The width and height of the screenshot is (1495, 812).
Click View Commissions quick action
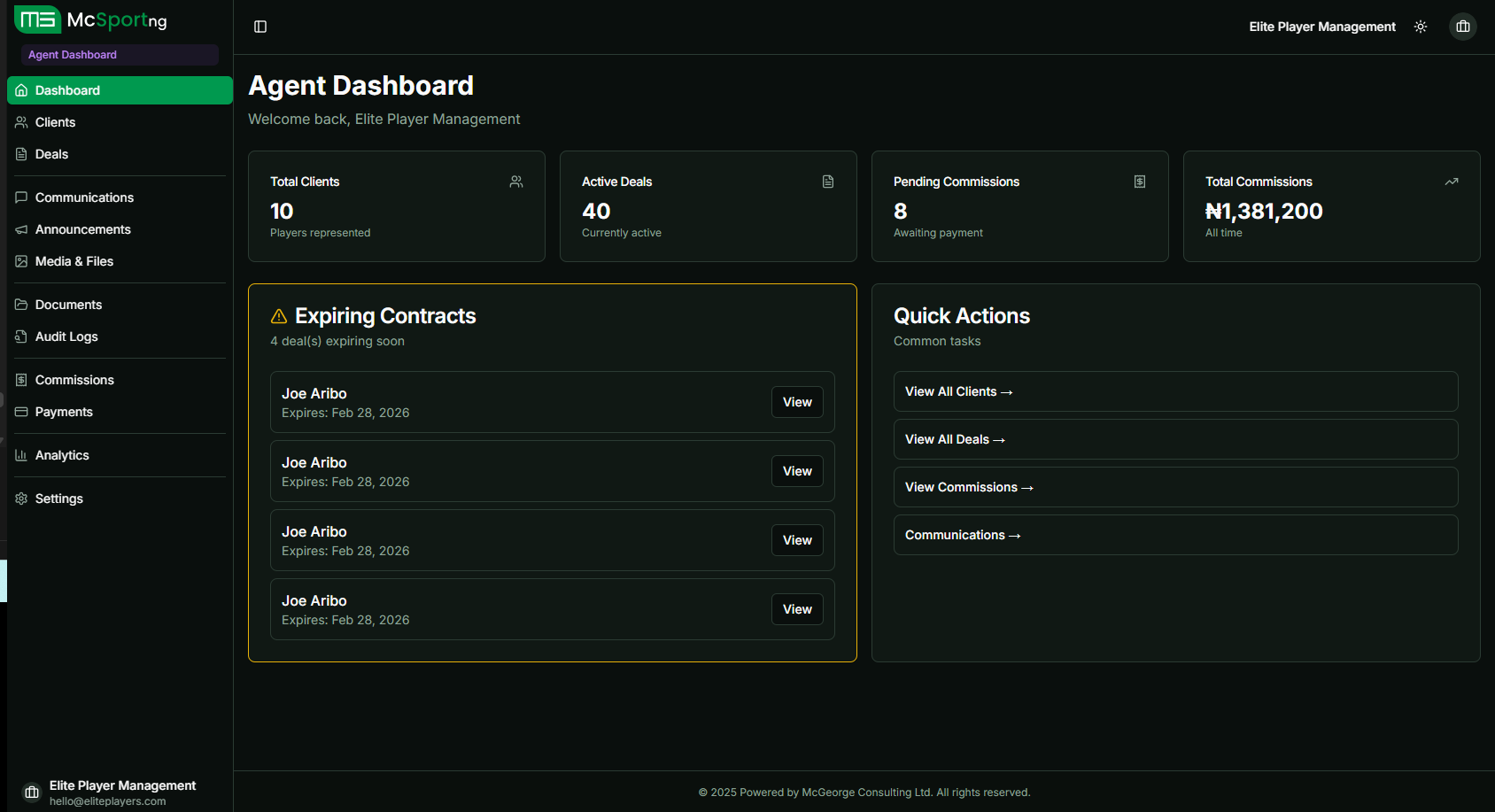[x=1174, y=486]
